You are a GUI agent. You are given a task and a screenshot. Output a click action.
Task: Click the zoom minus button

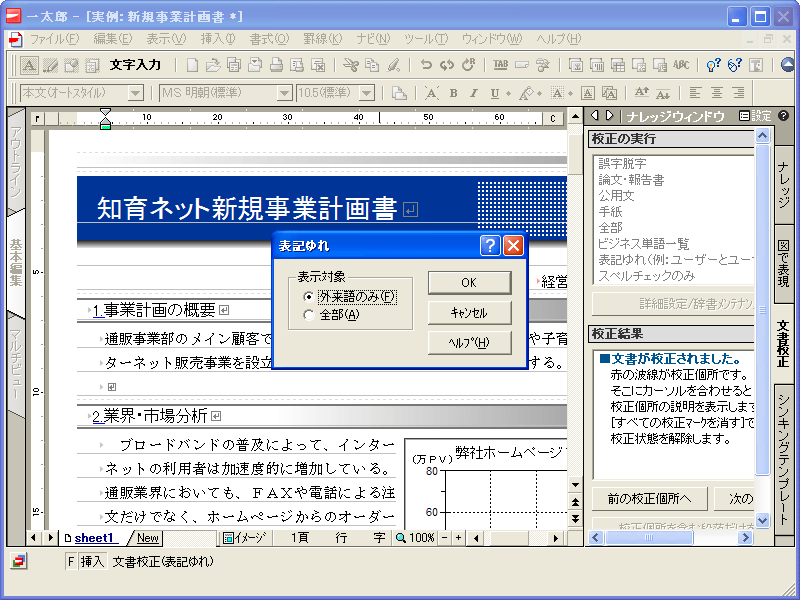[x=444, y=538]
